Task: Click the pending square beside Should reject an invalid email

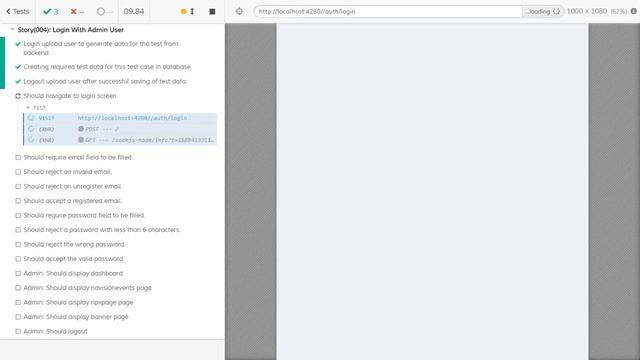Action: coord(18,172)
